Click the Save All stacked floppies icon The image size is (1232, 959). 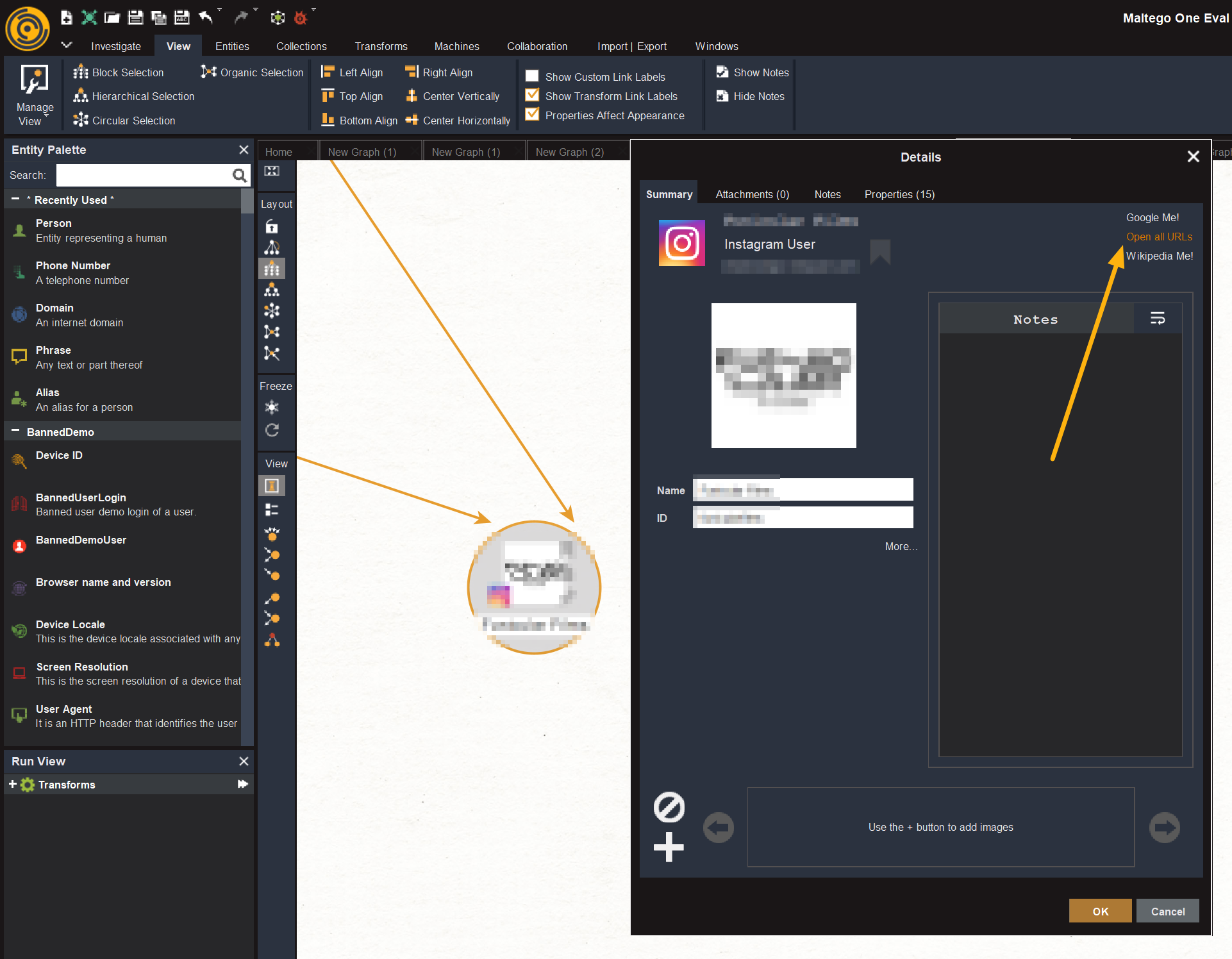tap(158, 17)
